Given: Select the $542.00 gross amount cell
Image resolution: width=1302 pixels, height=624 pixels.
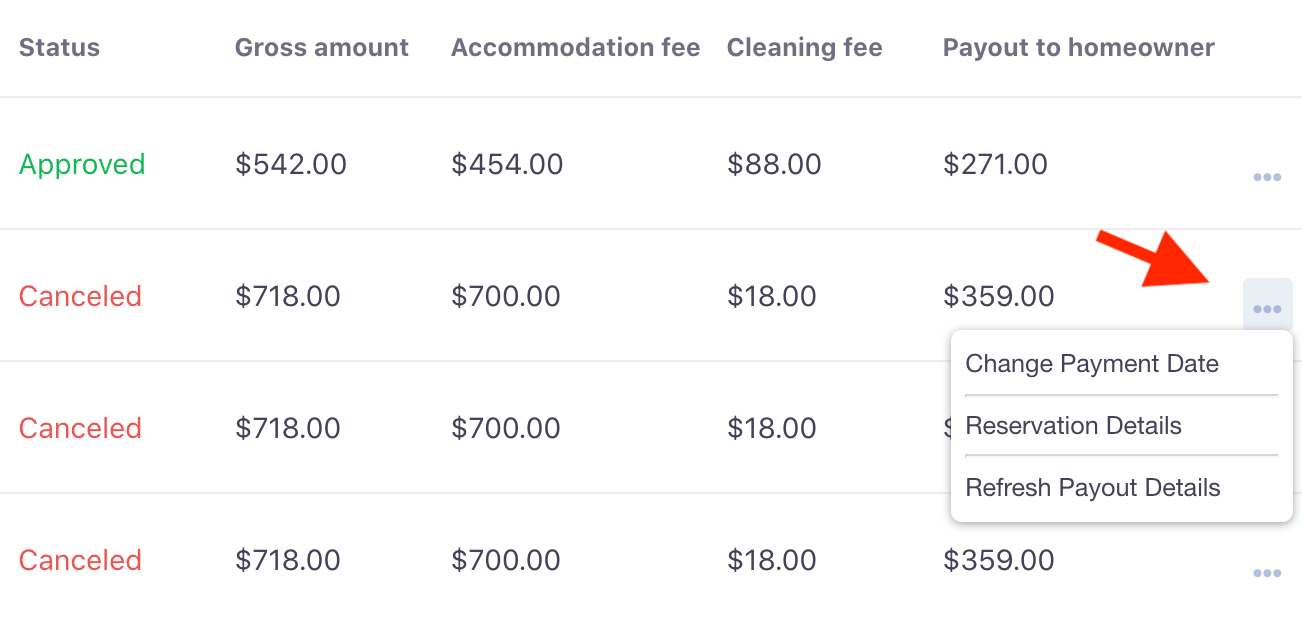Looking at the screenshot, I should 291,164.
